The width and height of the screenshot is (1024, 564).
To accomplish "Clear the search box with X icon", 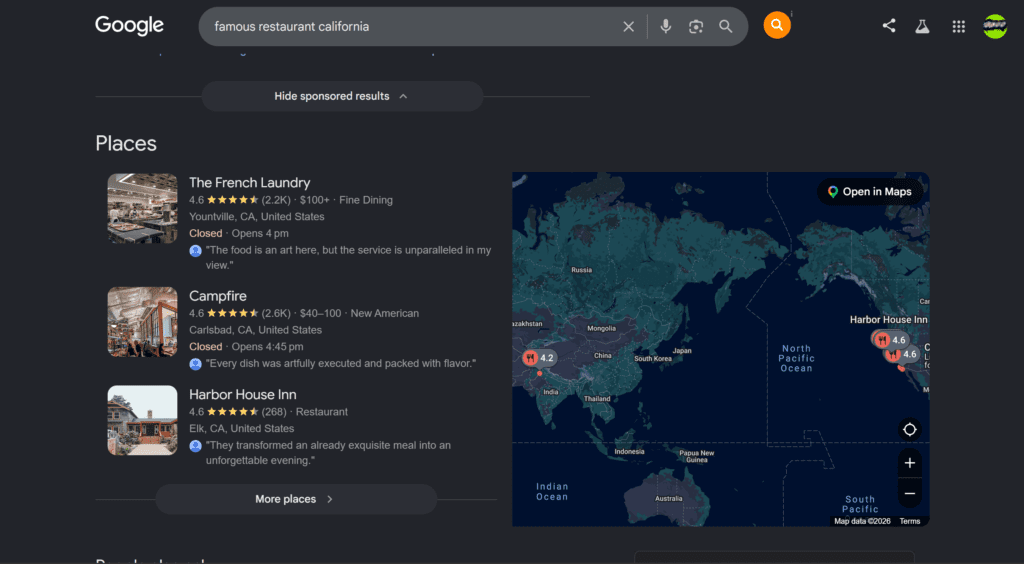I will [x=628, y=27].
